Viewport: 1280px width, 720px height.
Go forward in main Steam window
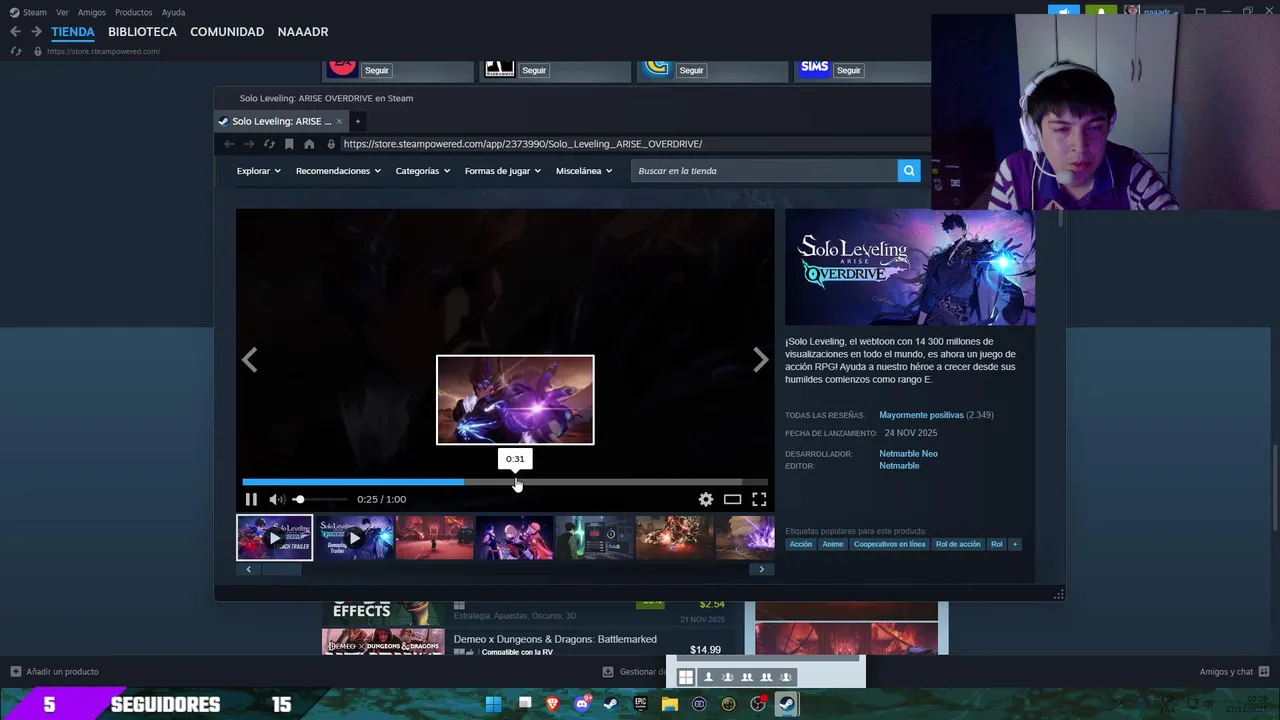click(x=36, y=32)
